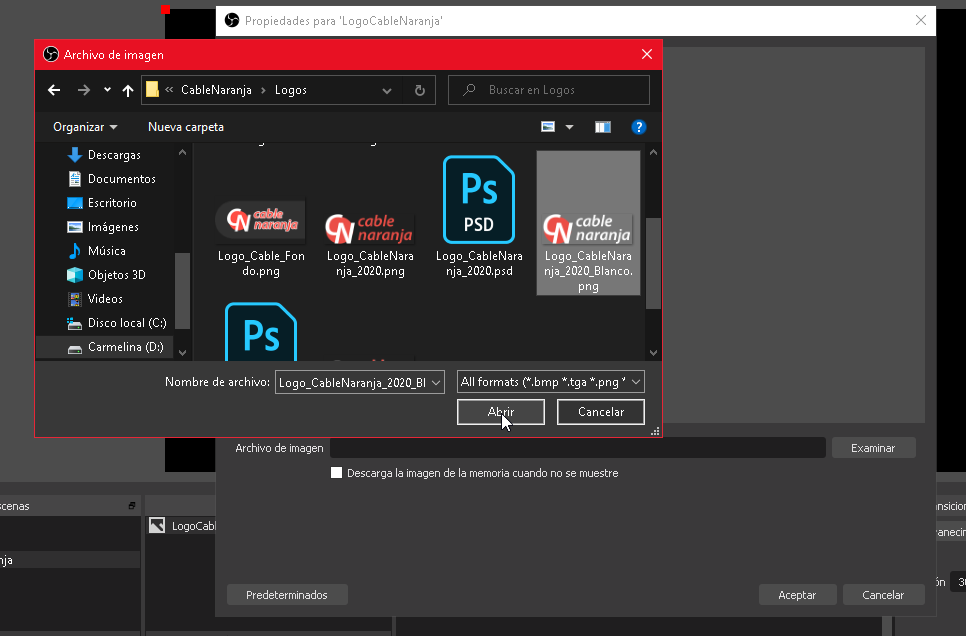Go up one folder level
The height and width of the screenshot is (636, 966).
pyautogui.click(x=128, y=90)
